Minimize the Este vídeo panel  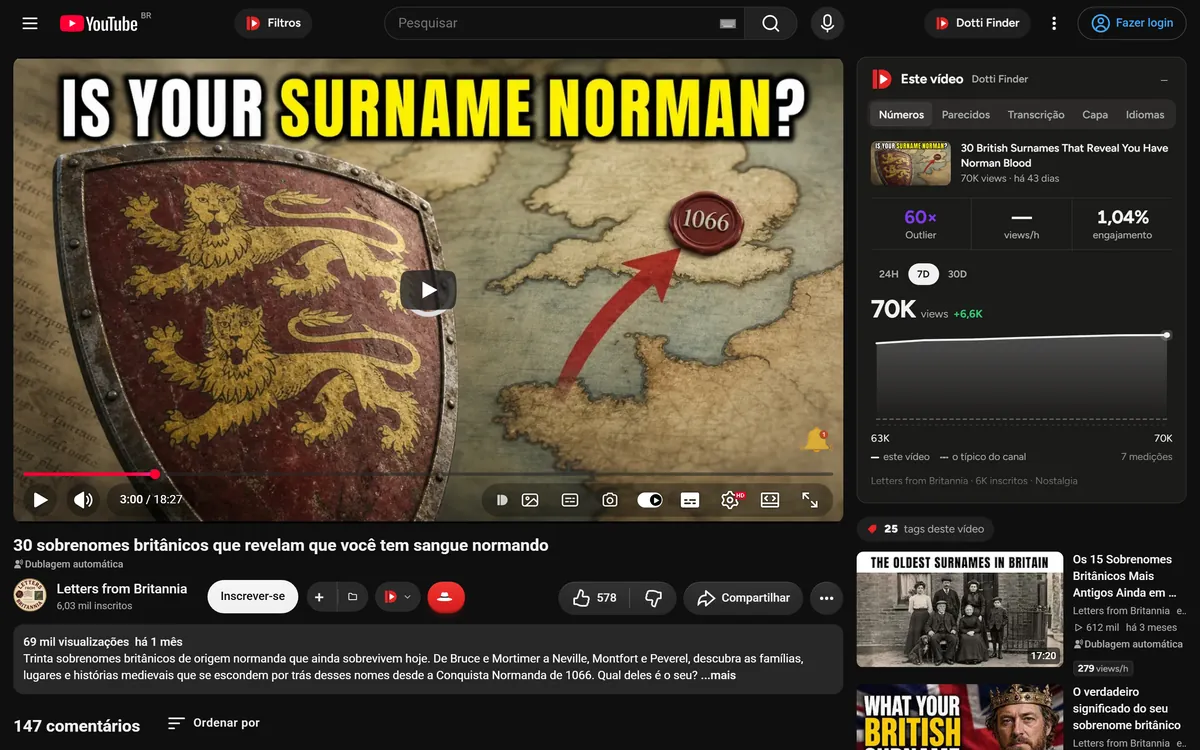coord(1164,79)
